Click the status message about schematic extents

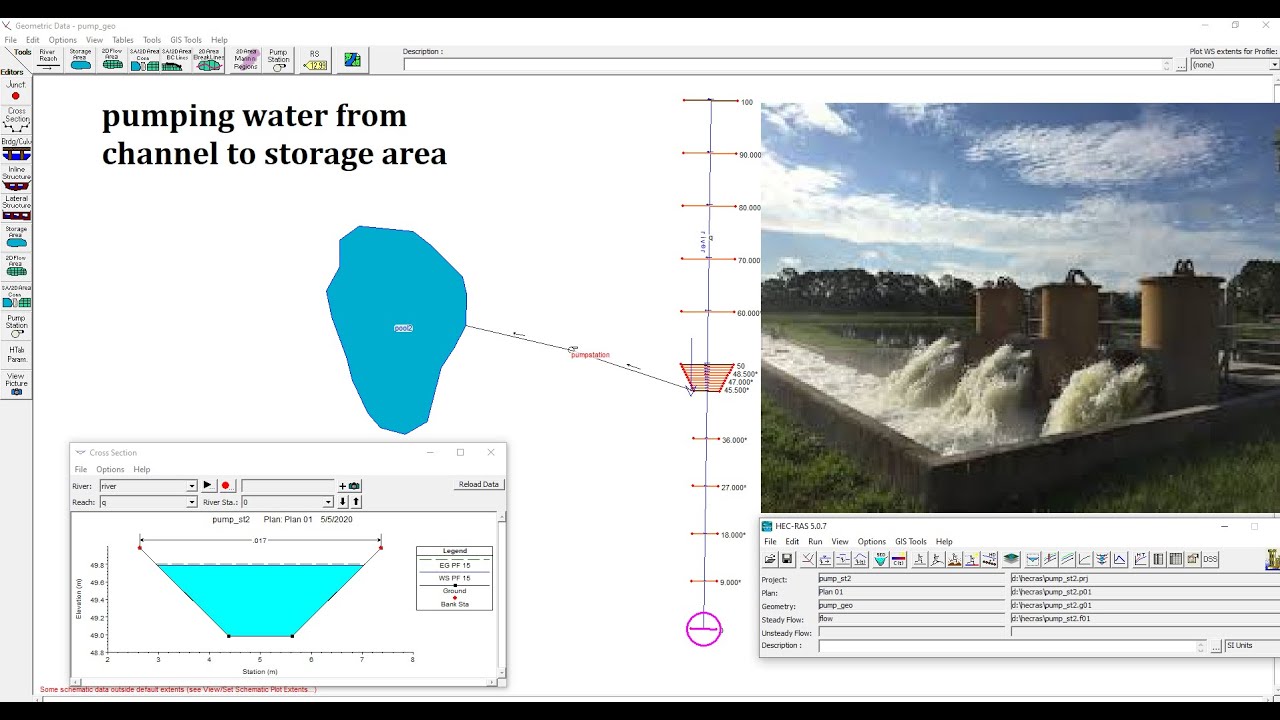click(178, 689)
